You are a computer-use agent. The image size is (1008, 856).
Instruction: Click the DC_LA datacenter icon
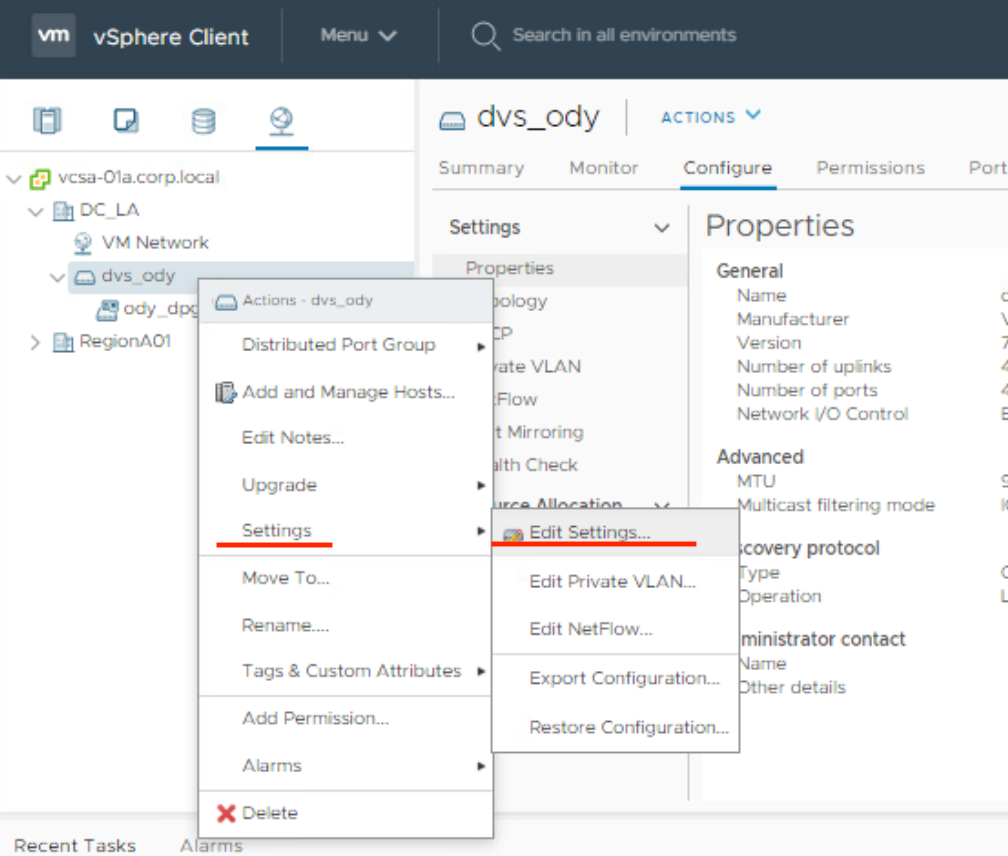tap(63, 210)
